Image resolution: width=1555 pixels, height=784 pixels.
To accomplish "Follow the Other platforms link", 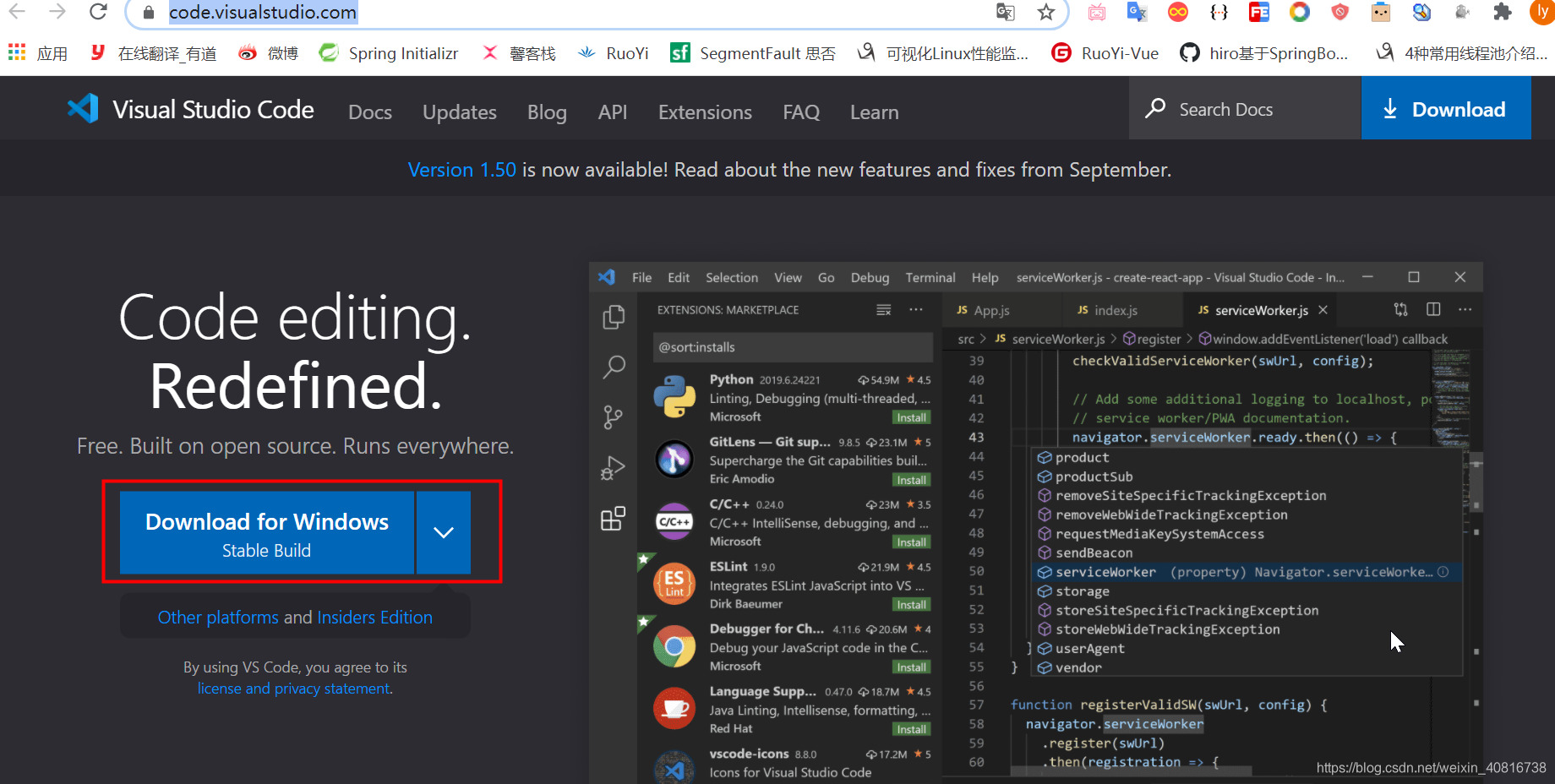I will tap(218, 618).
